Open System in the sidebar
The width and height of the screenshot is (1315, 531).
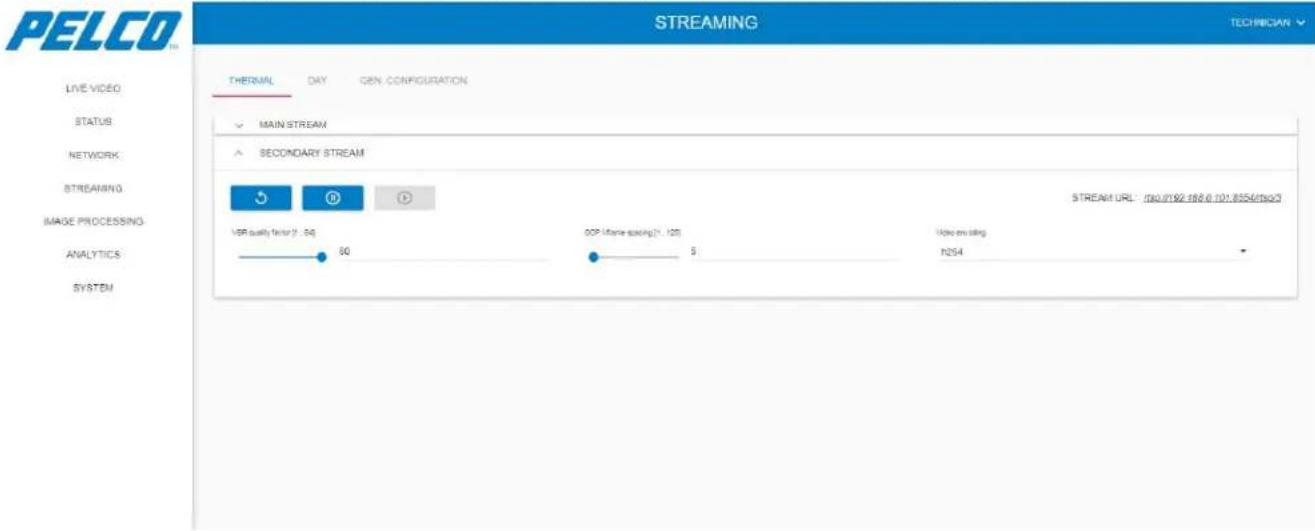93,288
